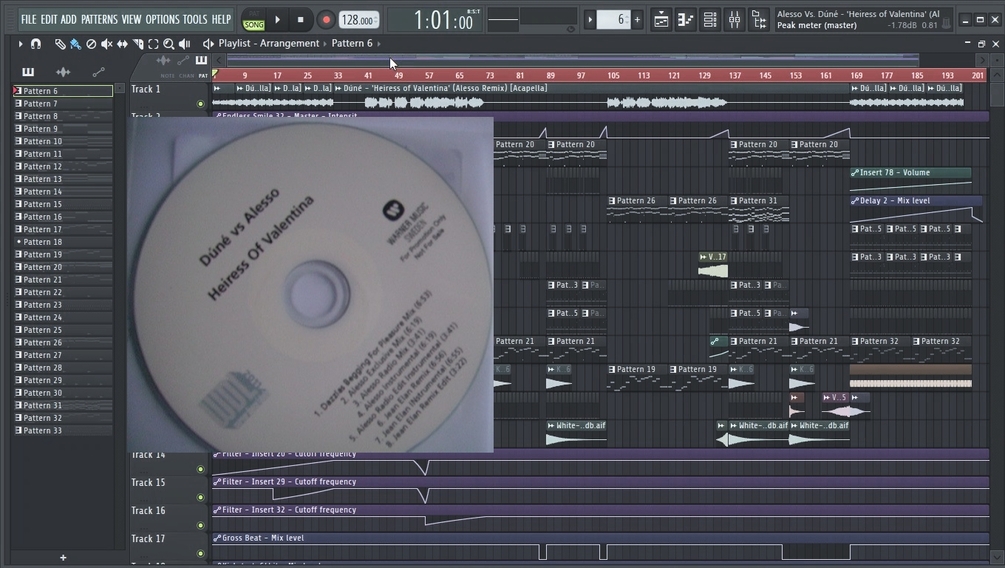Click the timeline scroll left arrow

click(219, 60)
